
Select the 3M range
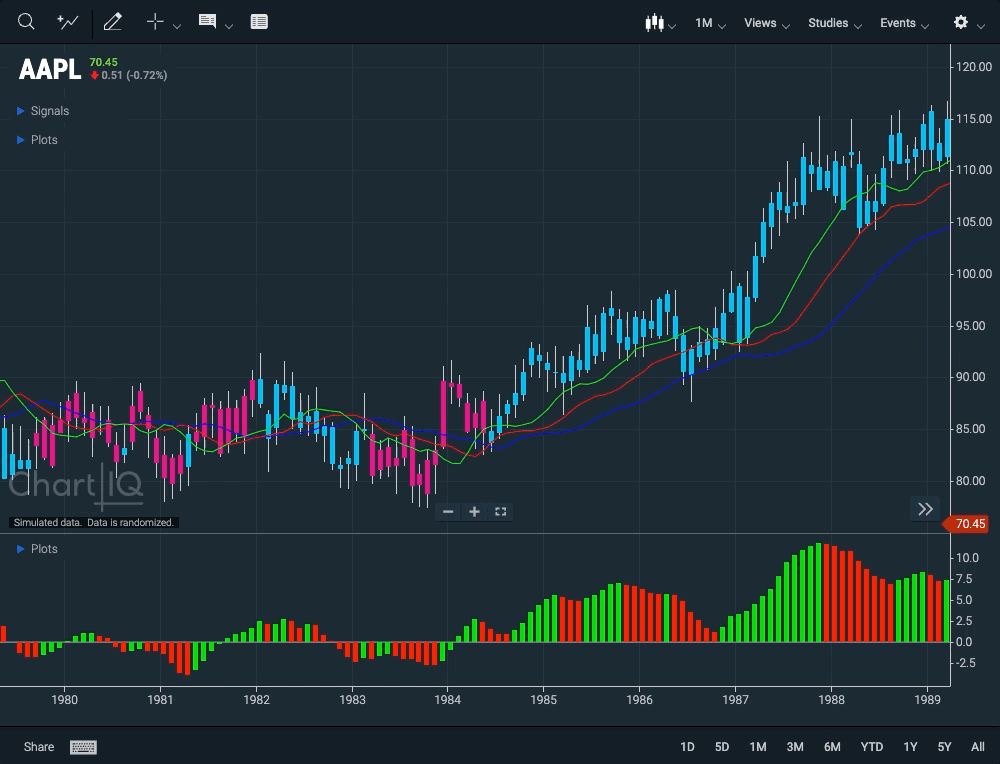tap(795, 747)
